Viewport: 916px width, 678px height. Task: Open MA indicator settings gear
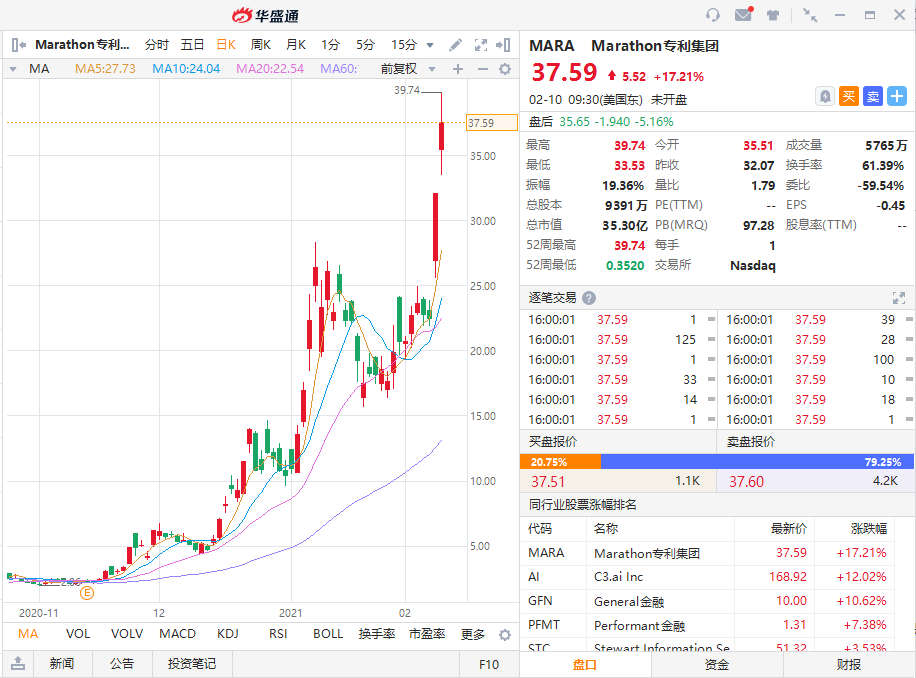pos(505,69)
